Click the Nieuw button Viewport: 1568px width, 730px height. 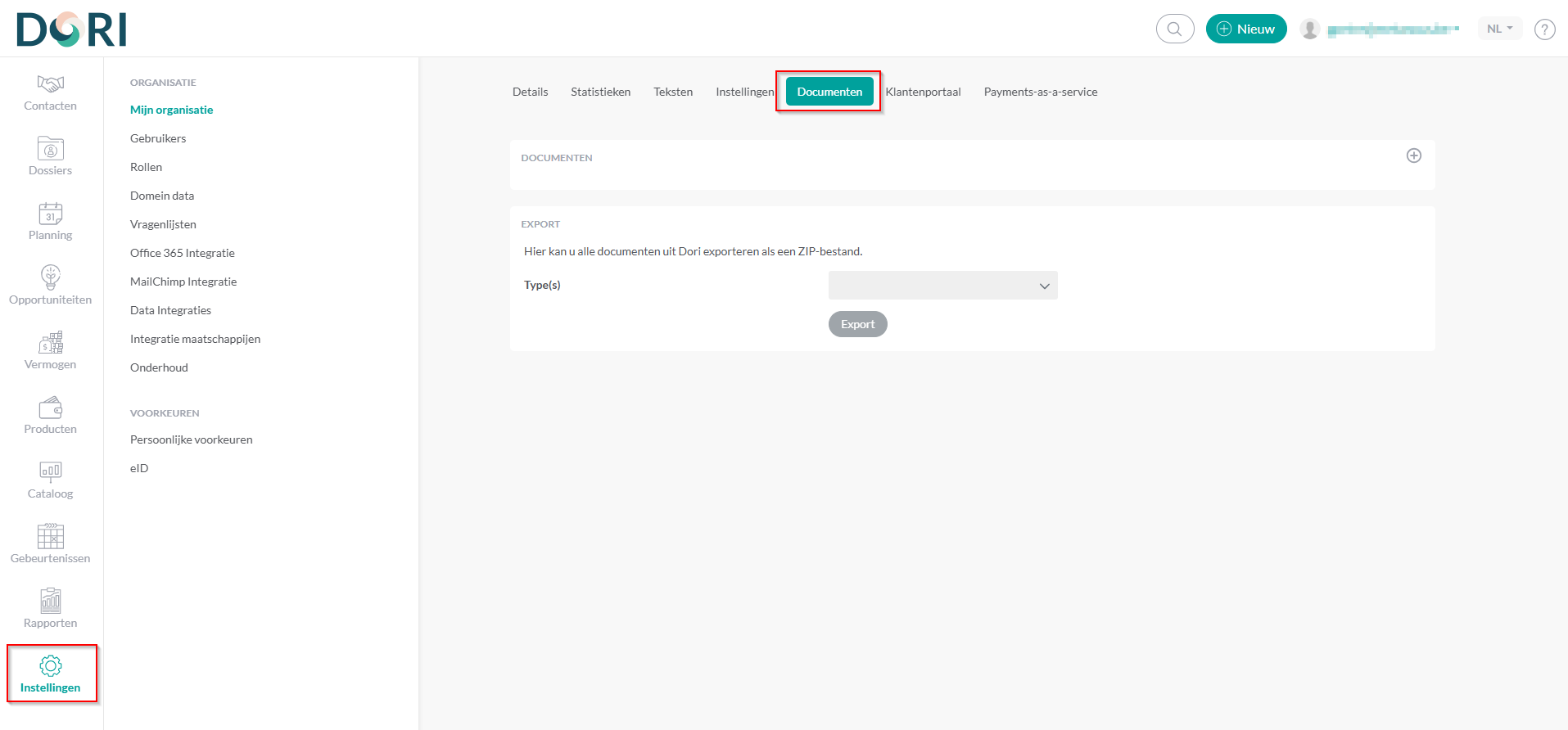point(1245,29)
